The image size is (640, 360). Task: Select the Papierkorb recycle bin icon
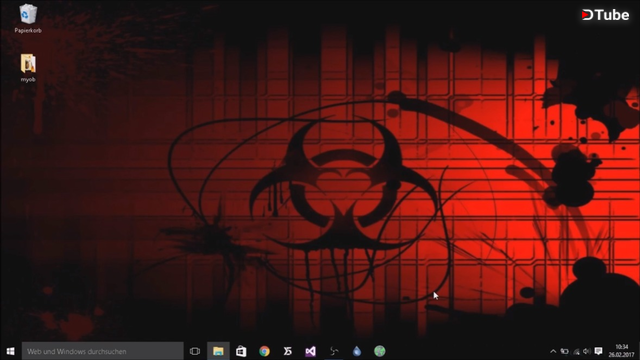[x=28, y=18]
